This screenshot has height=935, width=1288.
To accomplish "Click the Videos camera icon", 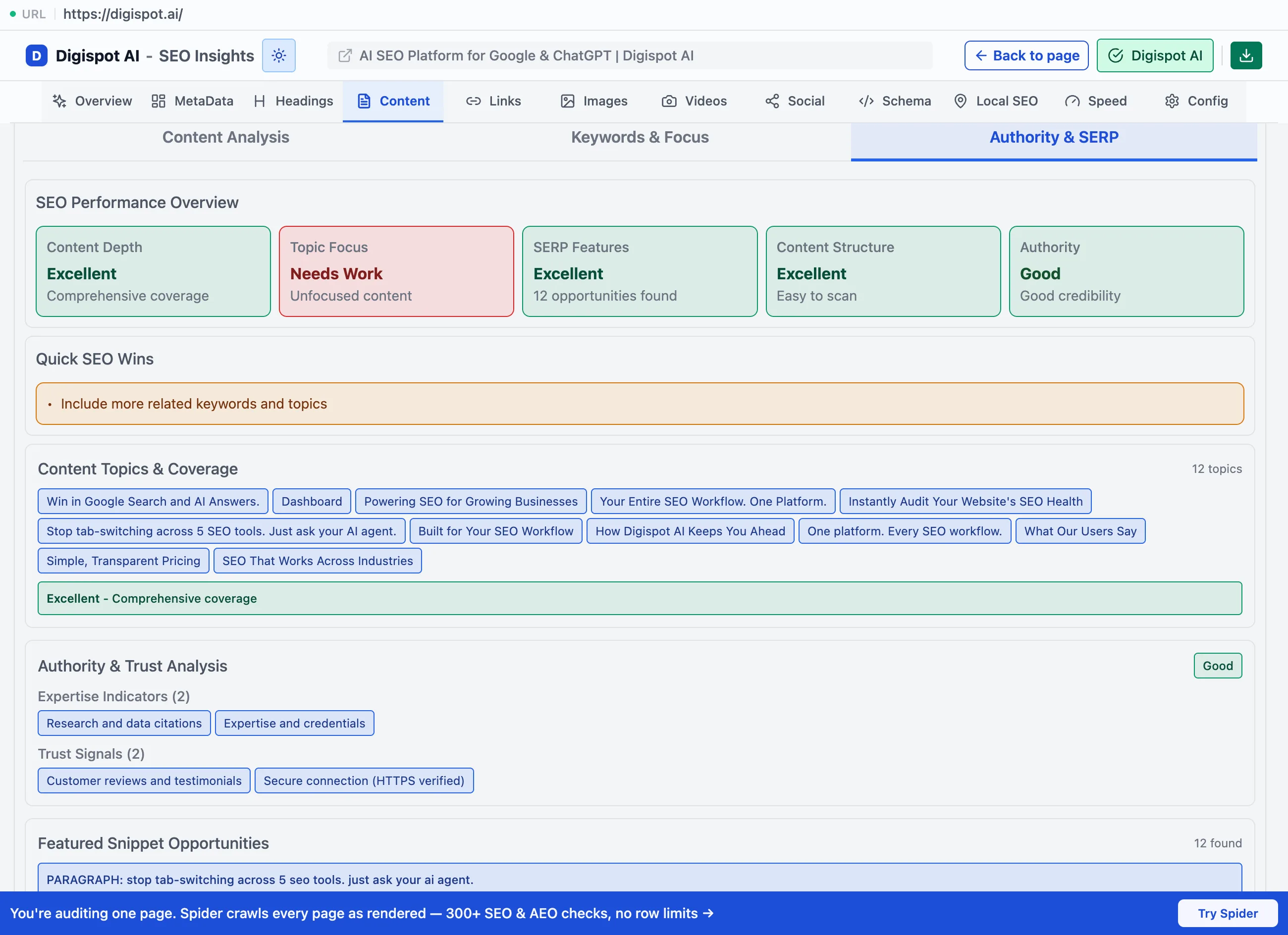I will 669,101.
